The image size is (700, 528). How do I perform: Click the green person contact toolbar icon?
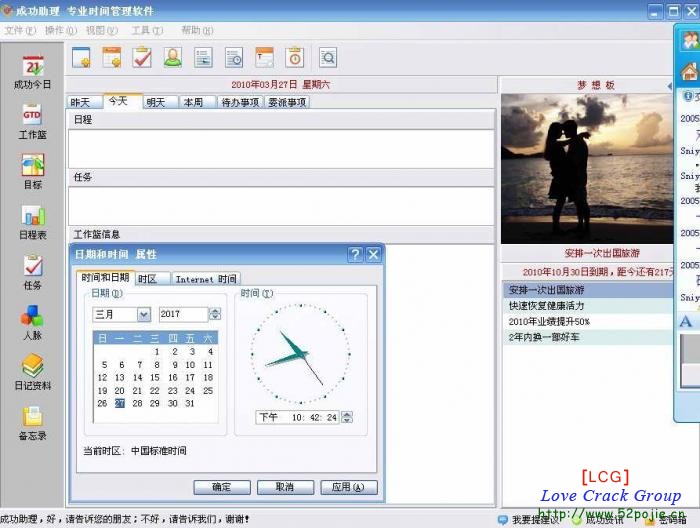173,58
